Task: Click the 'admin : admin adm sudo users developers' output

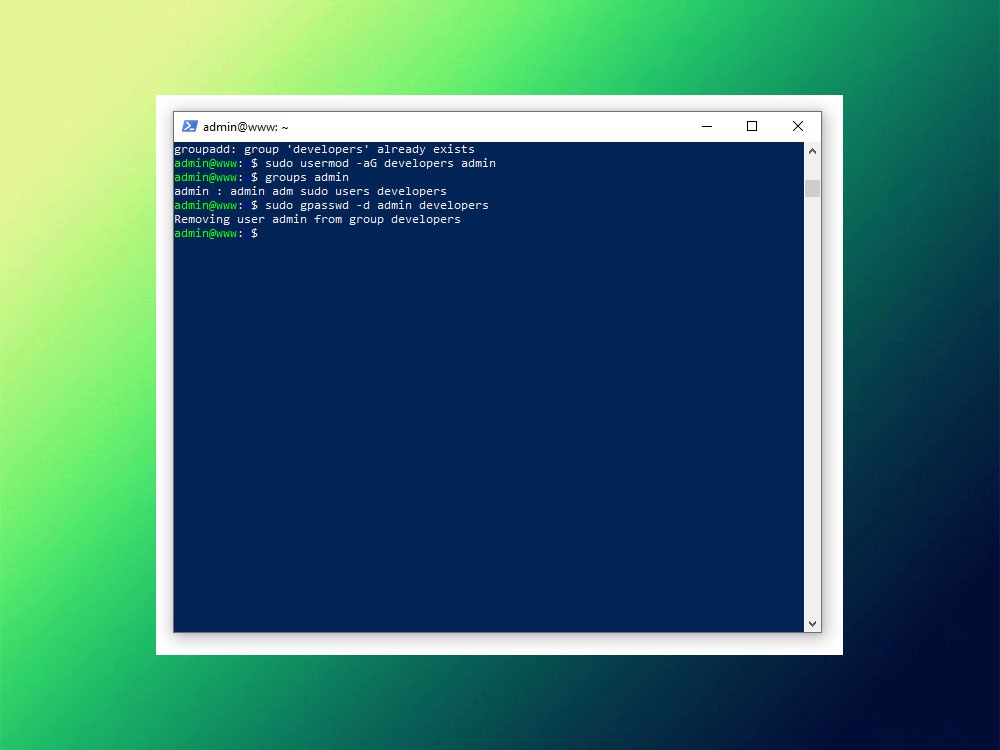Action: point(310,191)
